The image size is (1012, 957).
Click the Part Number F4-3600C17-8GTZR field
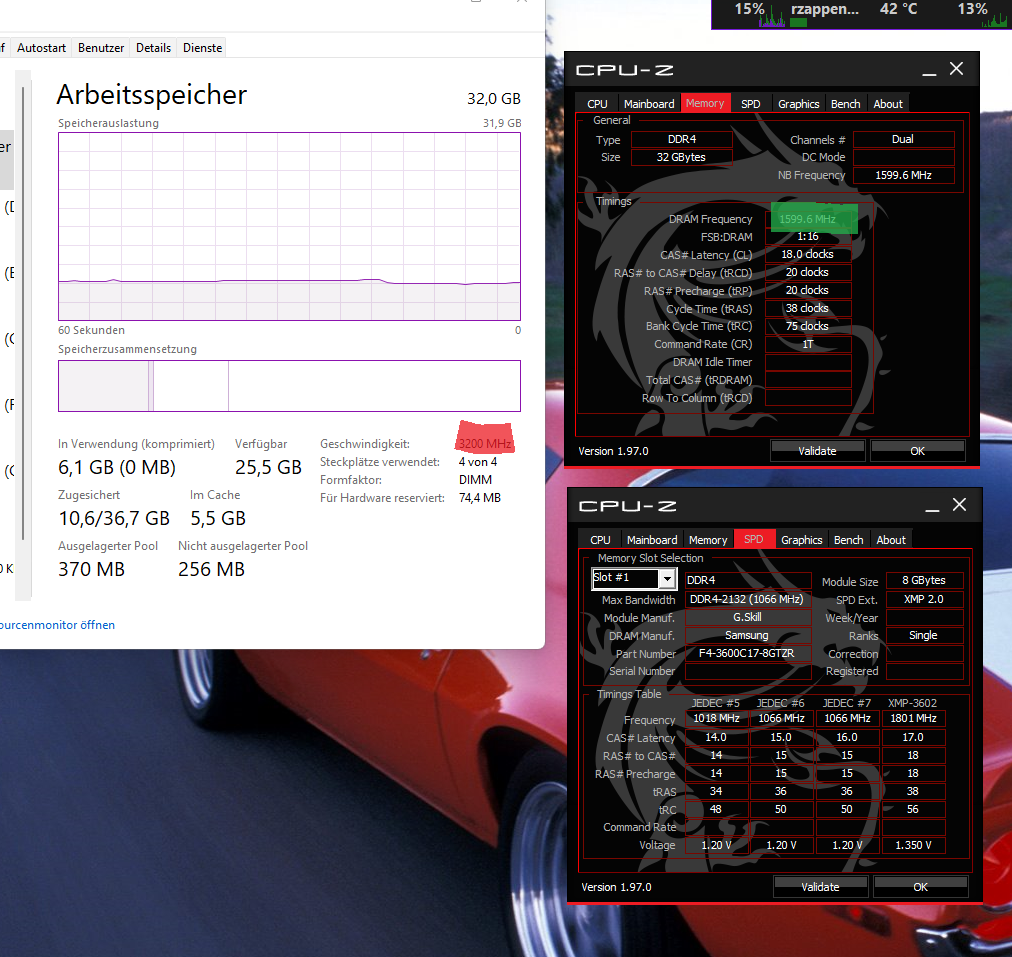(747, 654)
